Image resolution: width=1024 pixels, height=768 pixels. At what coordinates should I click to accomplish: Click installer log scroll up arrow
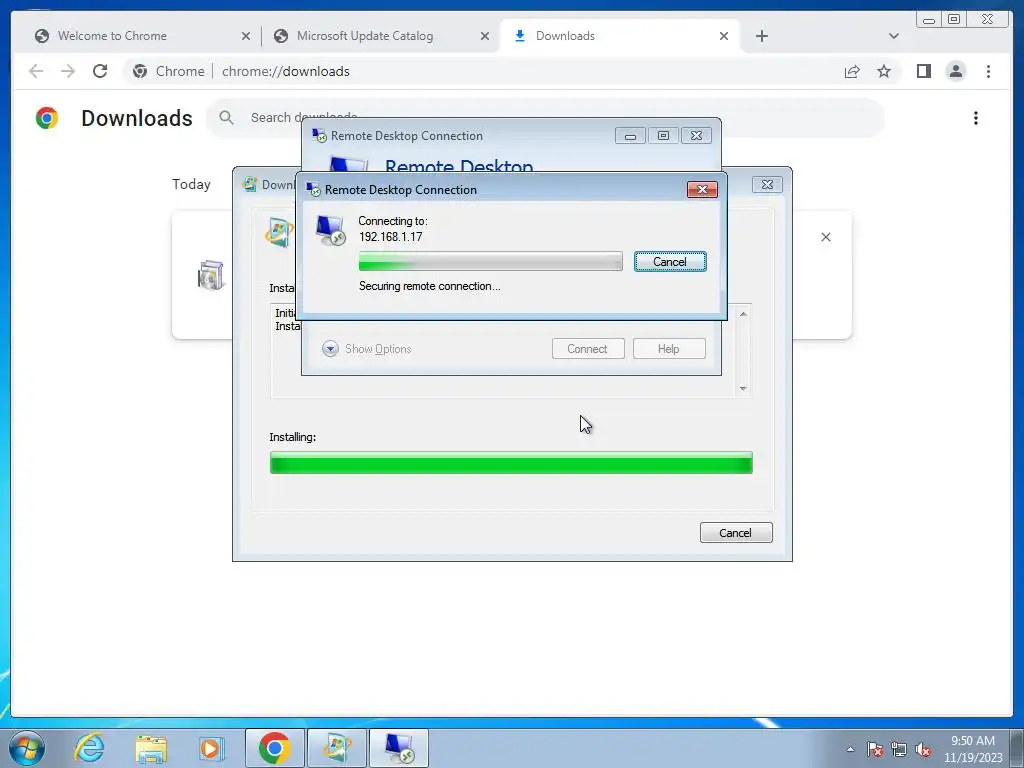pyautogui.click(x=743, y=314)
